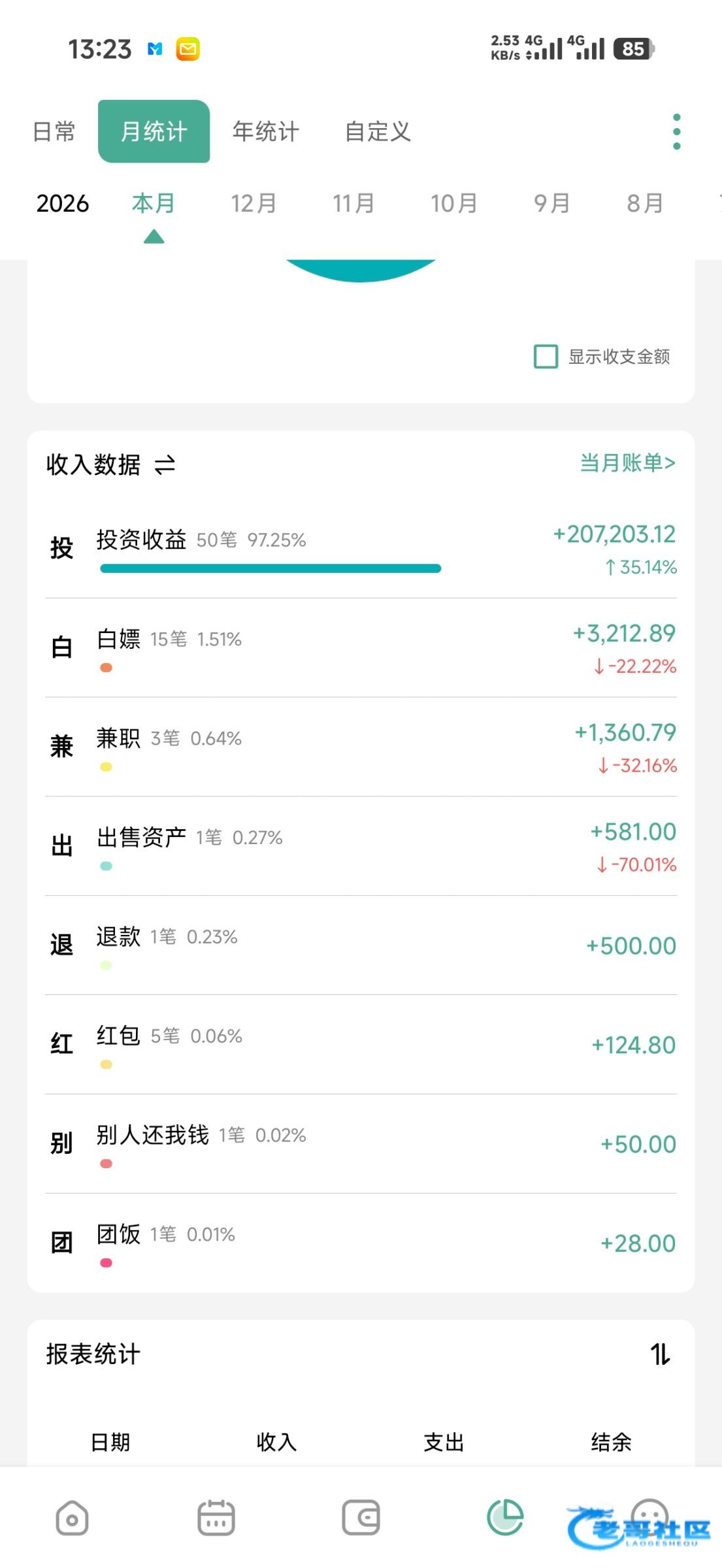722x1568 pixels.
Task: Select the 日常 tab
Action: 54,132
